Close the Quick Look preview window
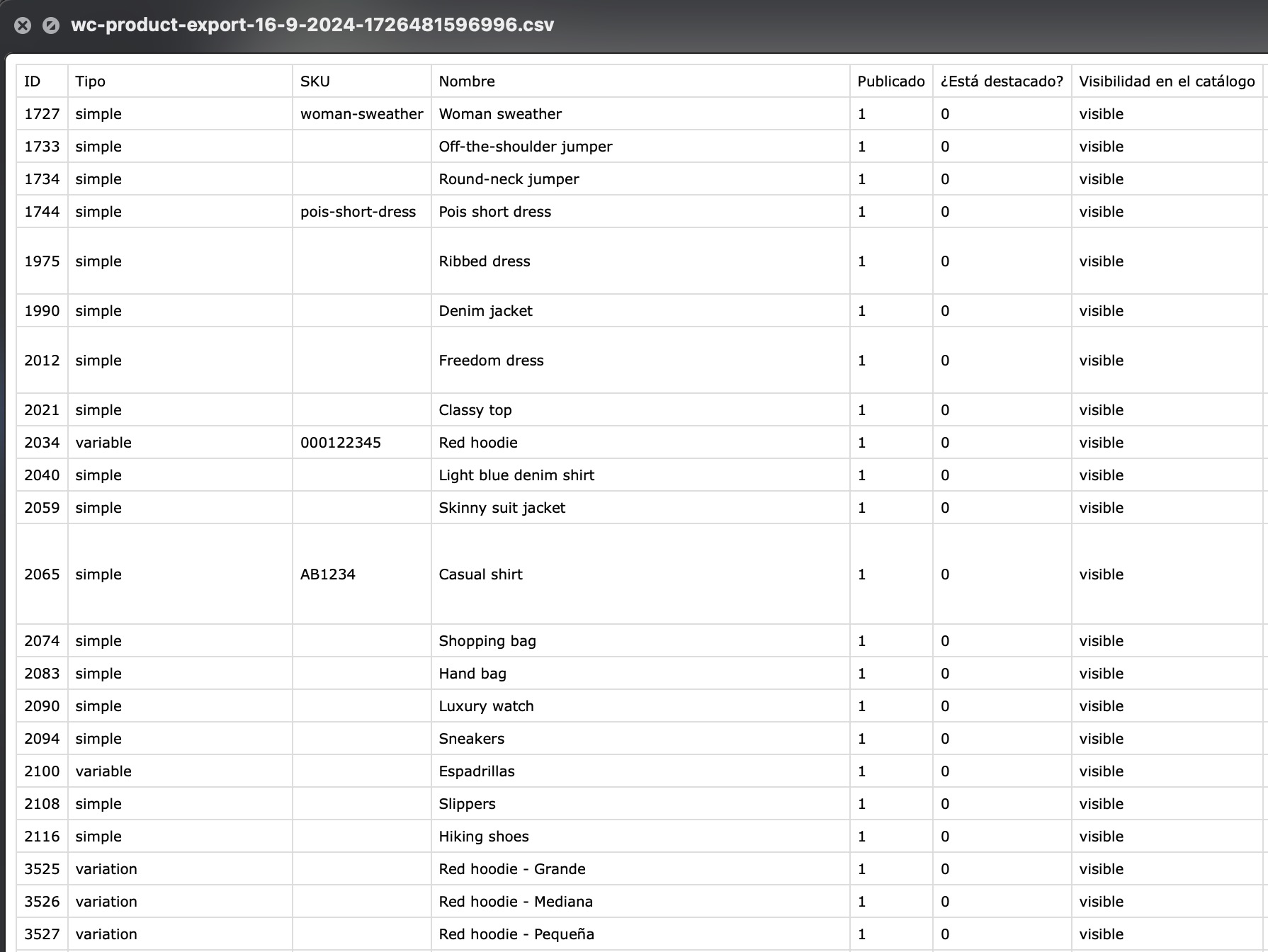The image size is (1268, 952). 23,25
